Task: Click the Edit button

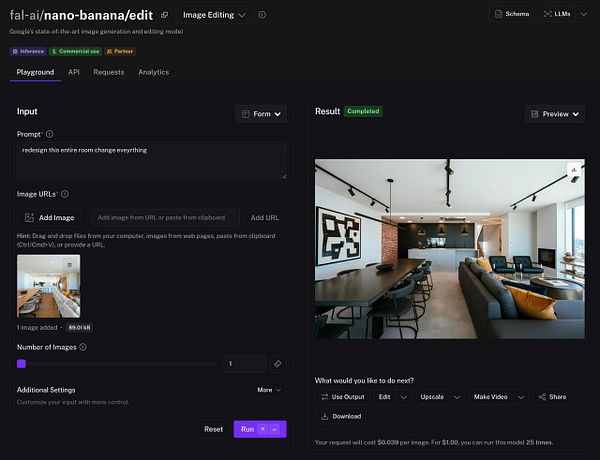Action: (385, 397)
